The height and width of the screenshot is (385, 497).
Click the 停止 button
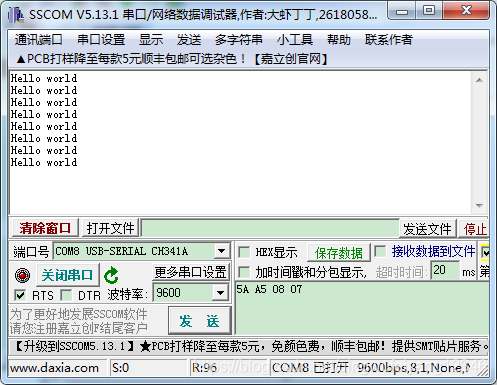click(x=474, y=229)
